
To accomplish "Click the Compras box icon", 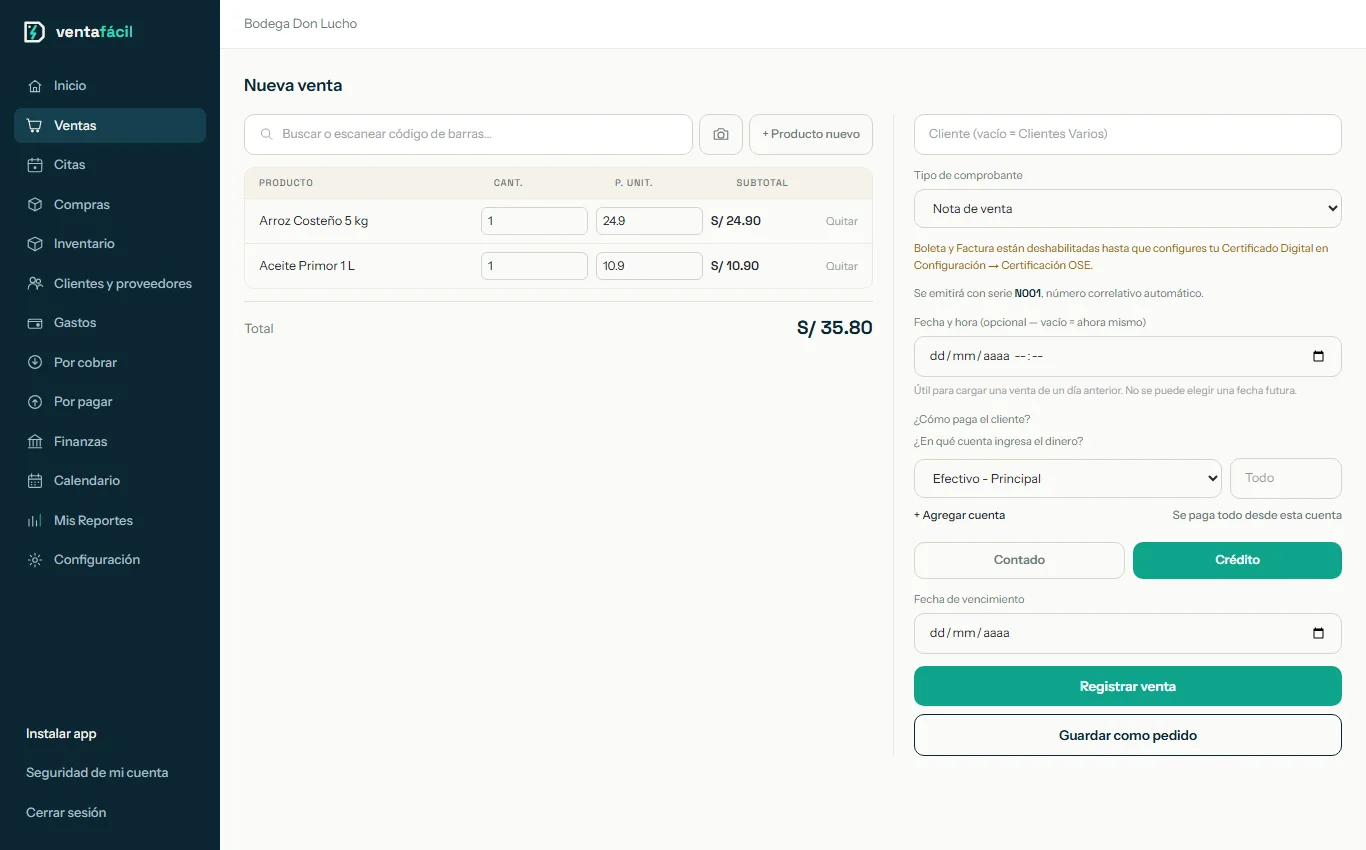I will pos(35,205).
